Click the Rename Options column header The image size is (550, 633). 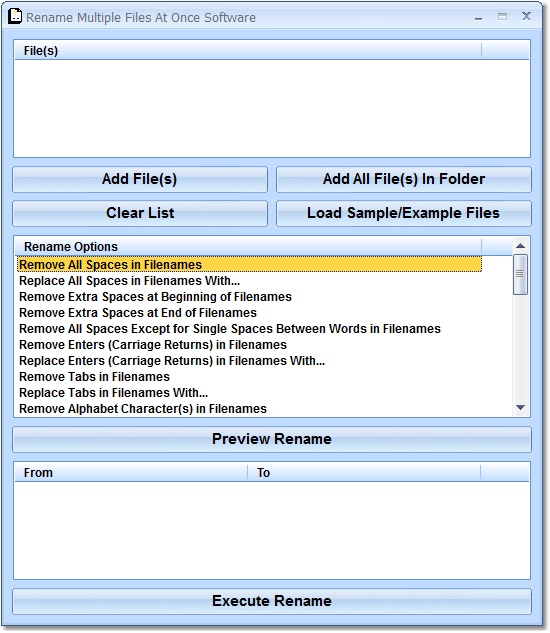(x=248, y=247)
